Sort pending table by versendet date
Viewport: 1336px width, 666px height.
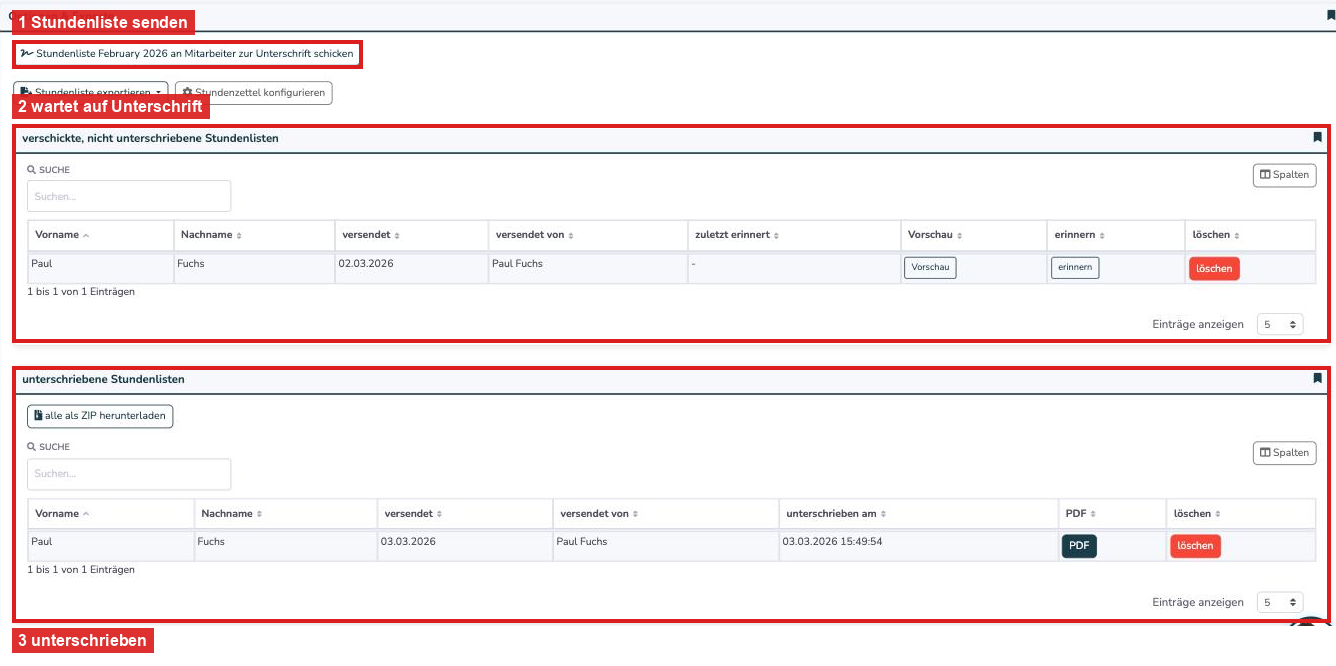[x=411, y=235]
